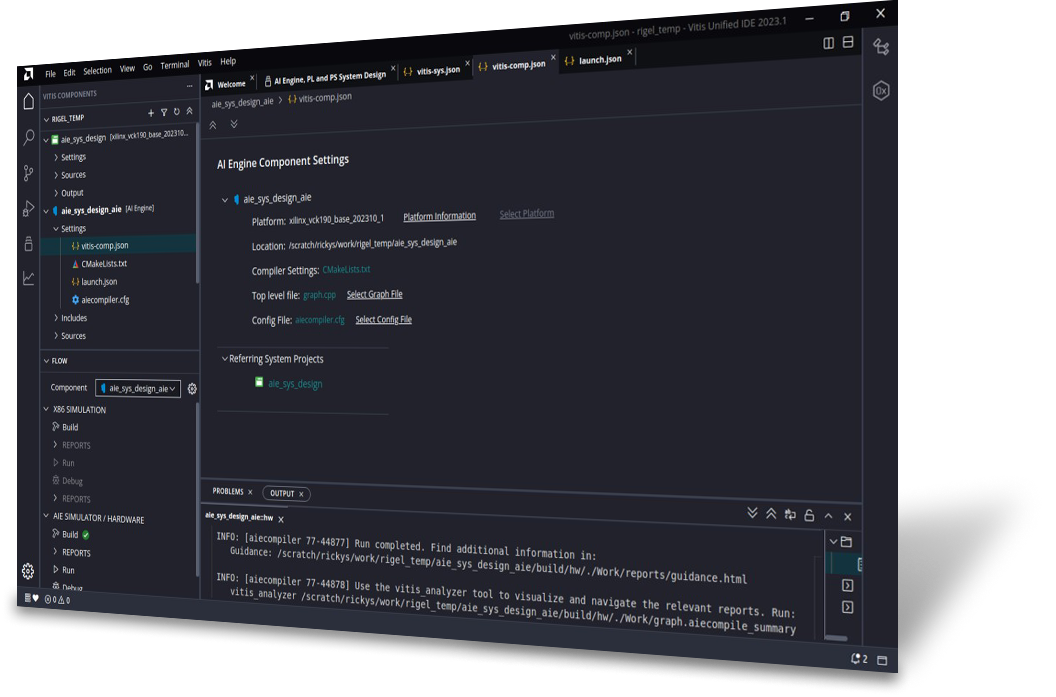
Task: Toggle panel layout icon in status bar
Action: [x=882, y=660]
